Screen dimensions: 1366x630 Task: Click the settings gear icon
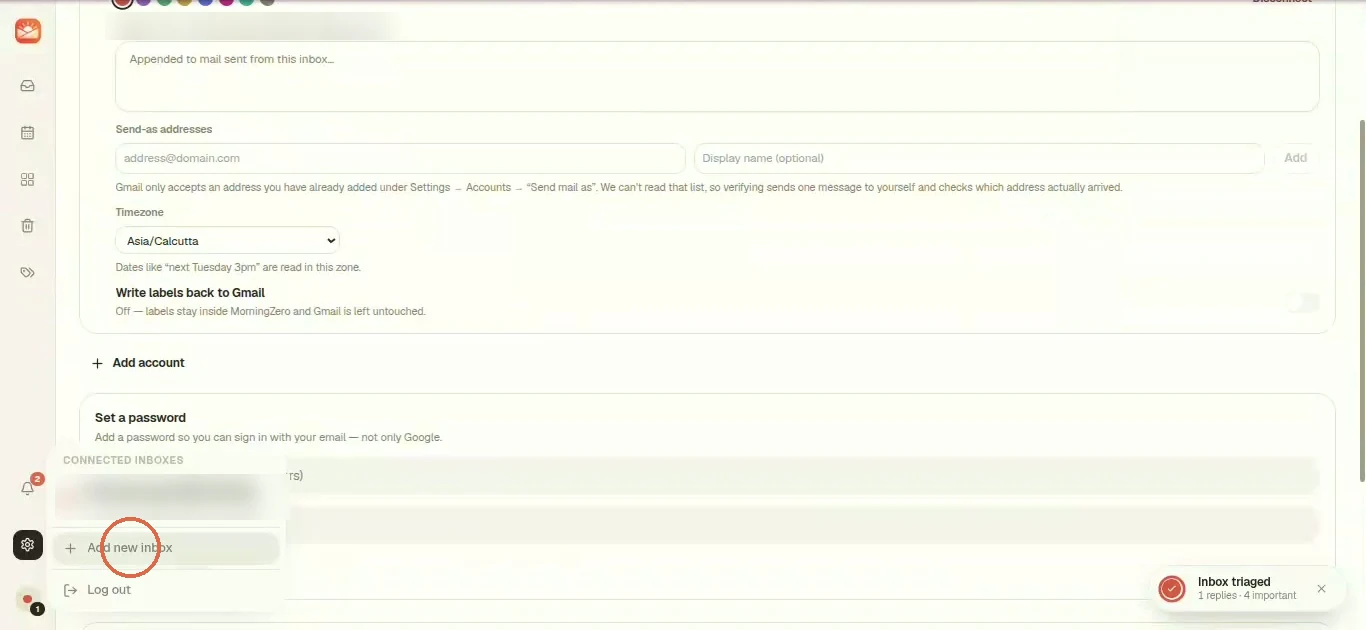point(28,545)
